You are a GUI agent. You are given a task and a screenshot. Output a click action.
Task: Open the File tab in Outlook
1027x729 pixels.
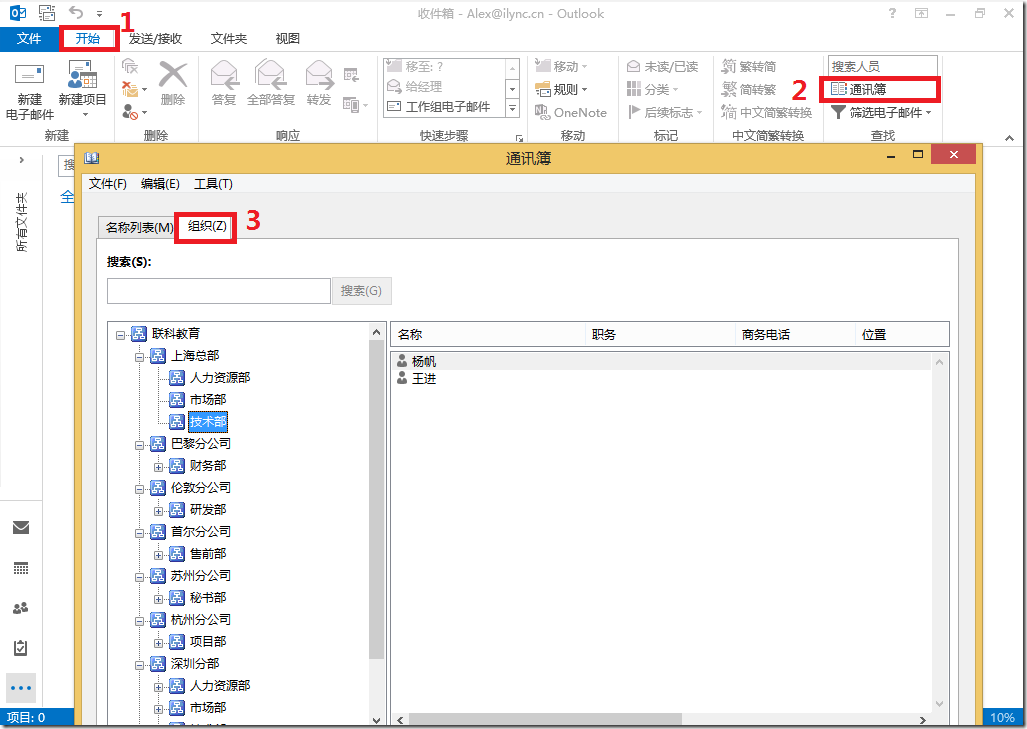pyautogui.click(x=29, y=39)
